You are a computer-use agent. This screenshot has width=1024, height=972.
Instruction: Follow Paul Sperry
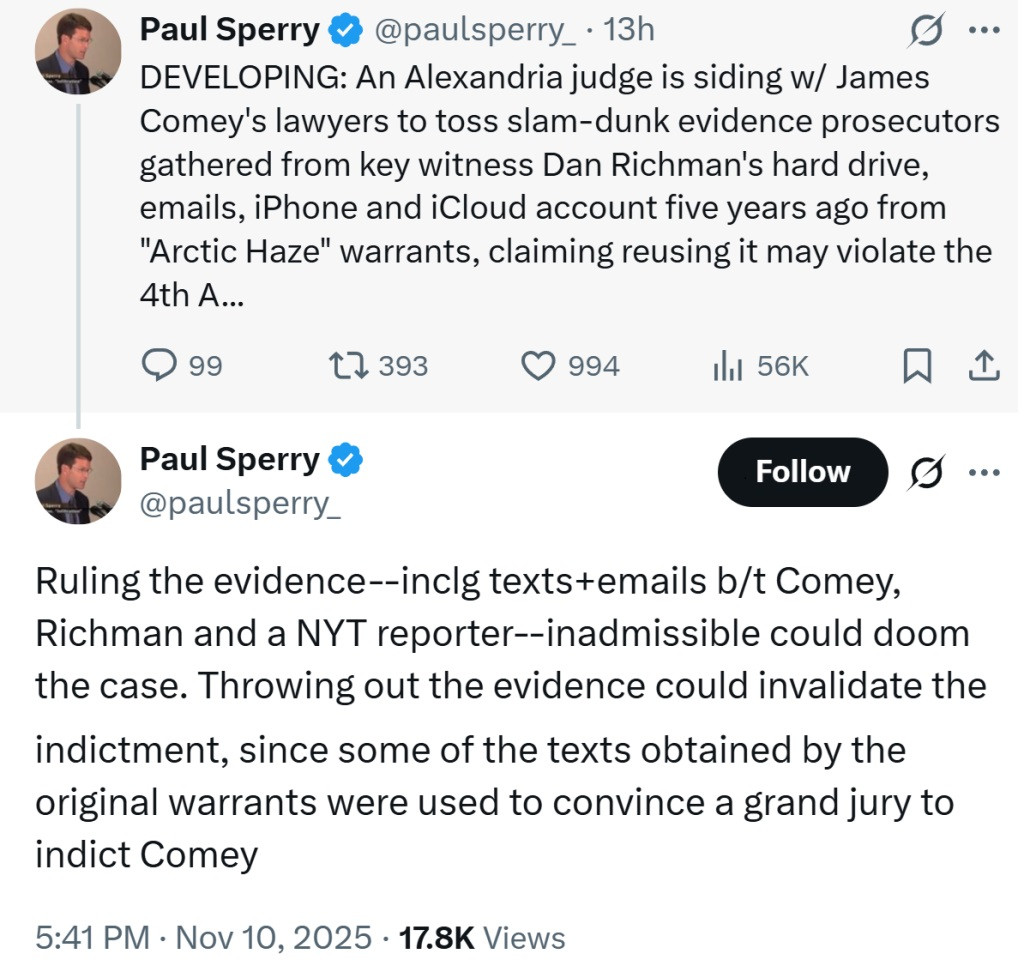(802, 471)
